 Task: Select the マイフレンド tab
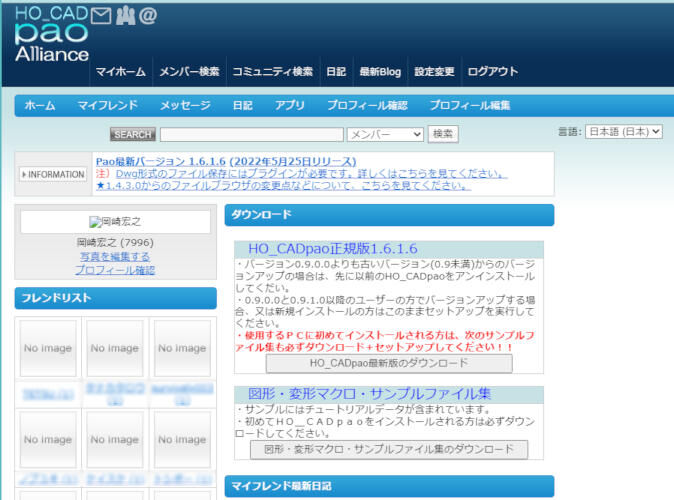point(107,105)
